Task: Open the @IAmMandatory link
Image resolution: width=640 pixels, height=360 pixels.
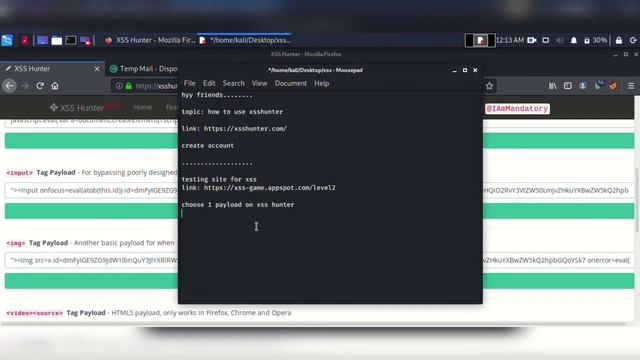Action: coord(517,109)
